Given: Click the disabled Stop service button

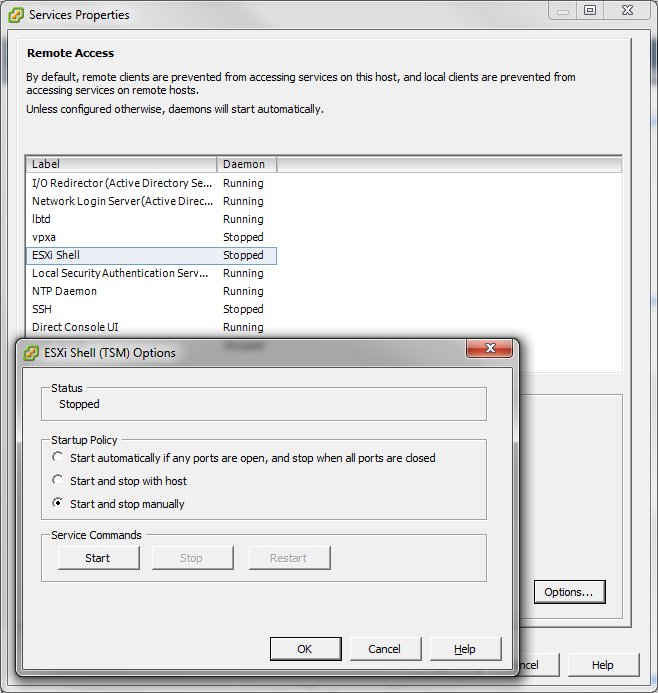Looking at the screenshot, I should click(192, 558).
